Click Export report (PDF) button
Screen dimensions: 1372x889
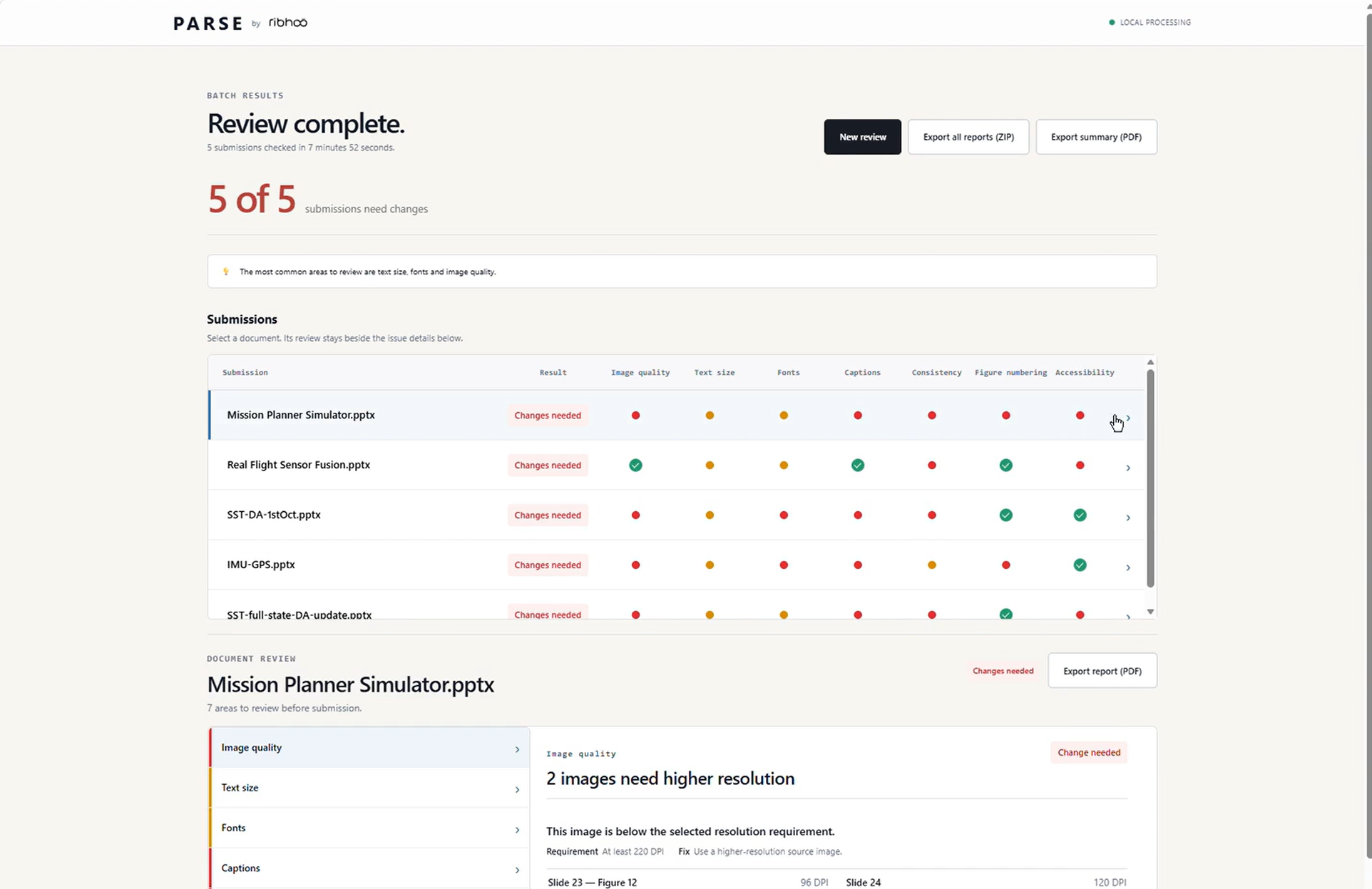click(1102, 671)
